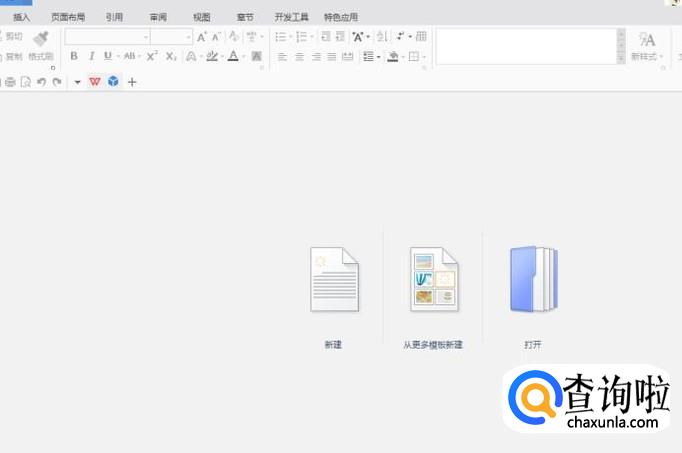
Task: Toggle Italic formatting button
Action: [x=91, y=56]
